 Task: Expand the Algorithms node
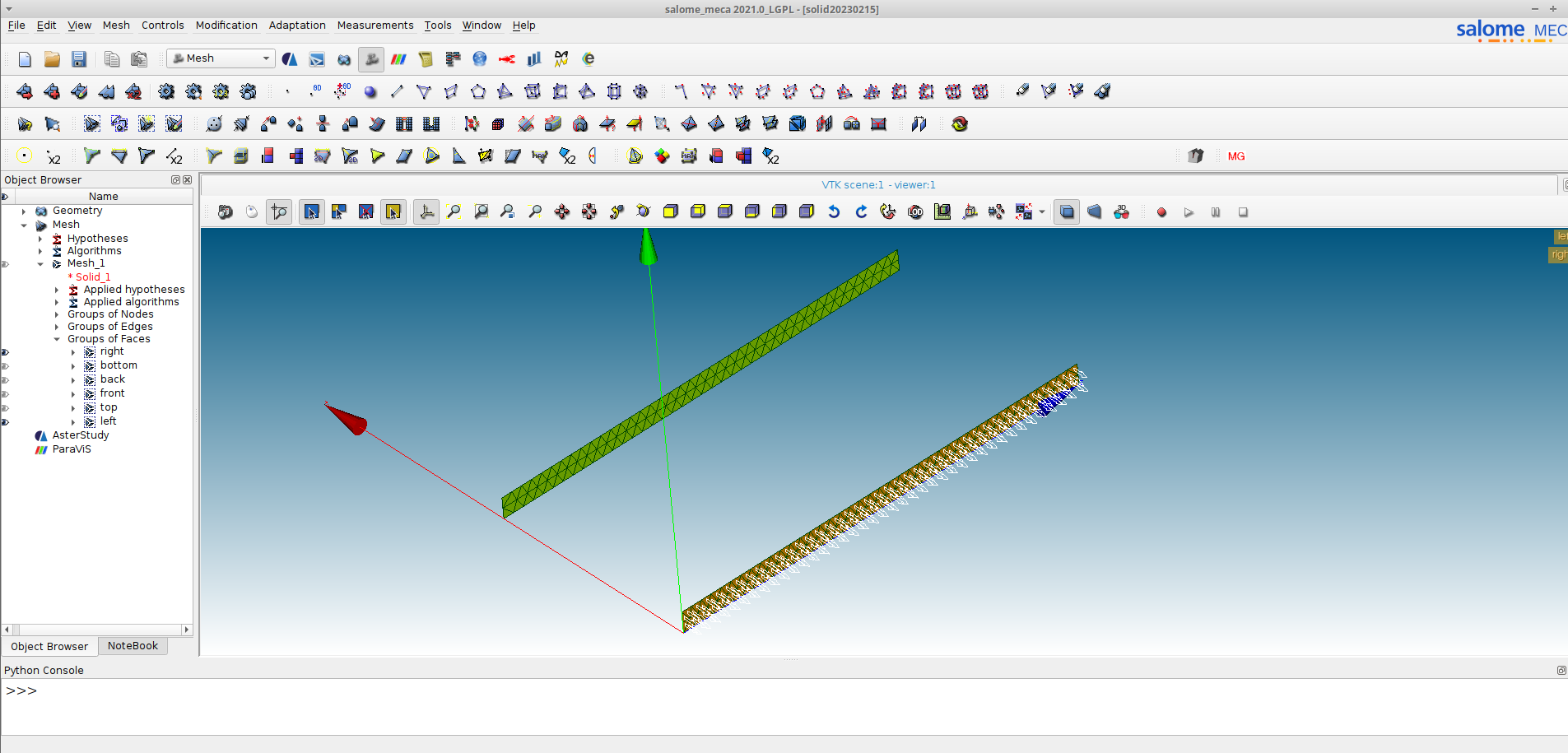(x=40, y=251)
